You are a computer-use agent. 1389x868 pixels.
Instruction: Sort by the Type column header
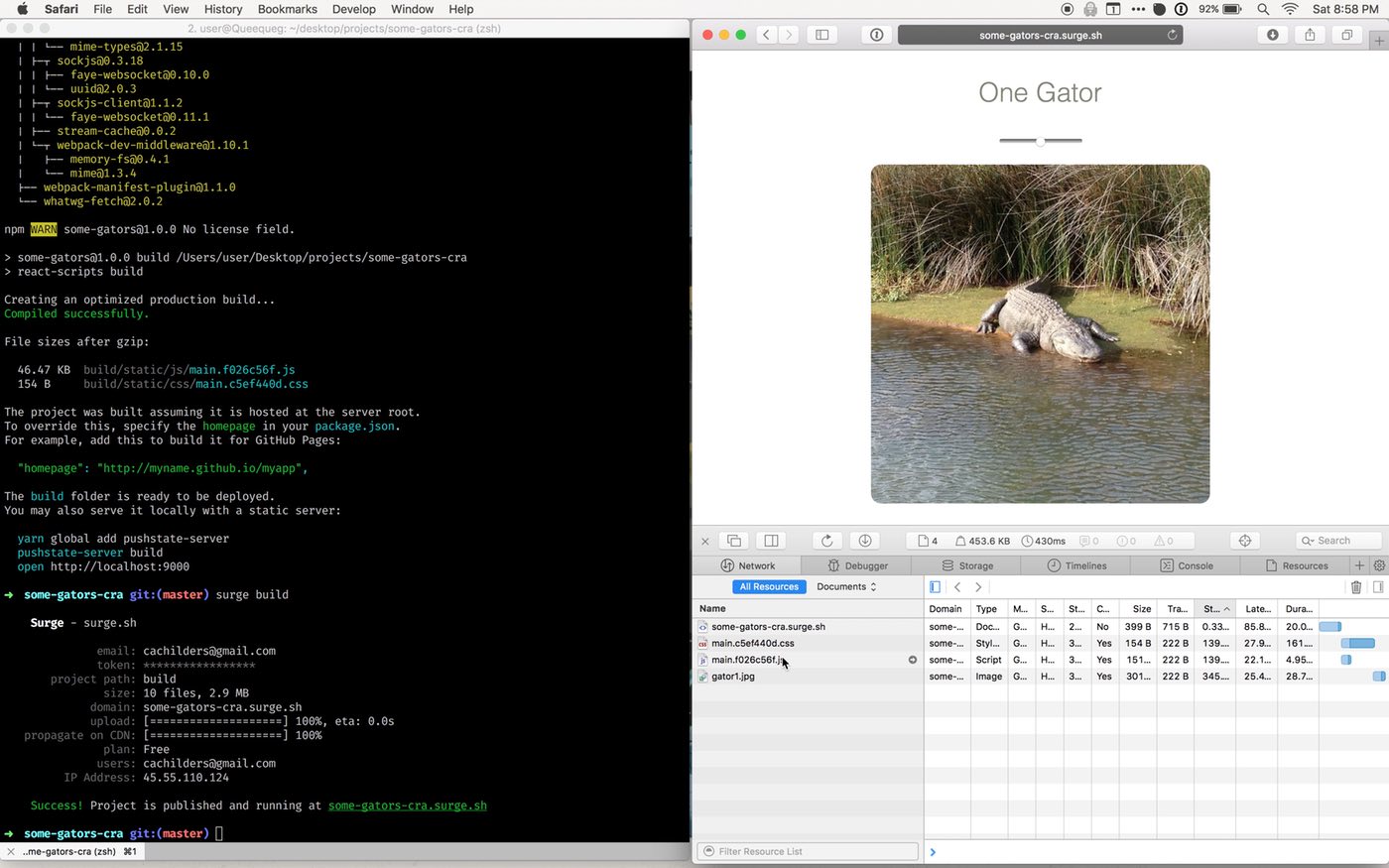click(989, 608)
